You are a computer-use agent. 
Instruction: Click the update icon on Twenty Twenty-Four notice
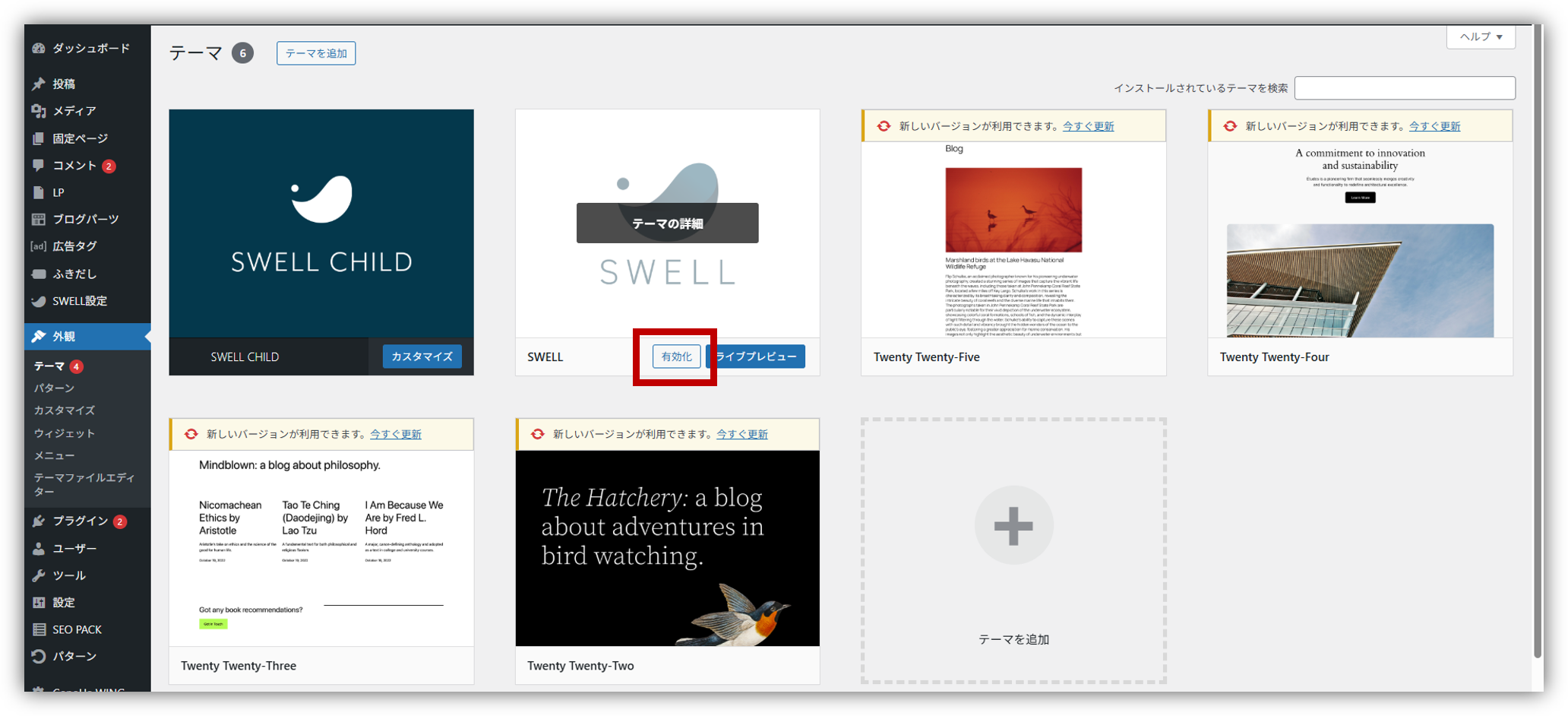tap(1230, 126)
